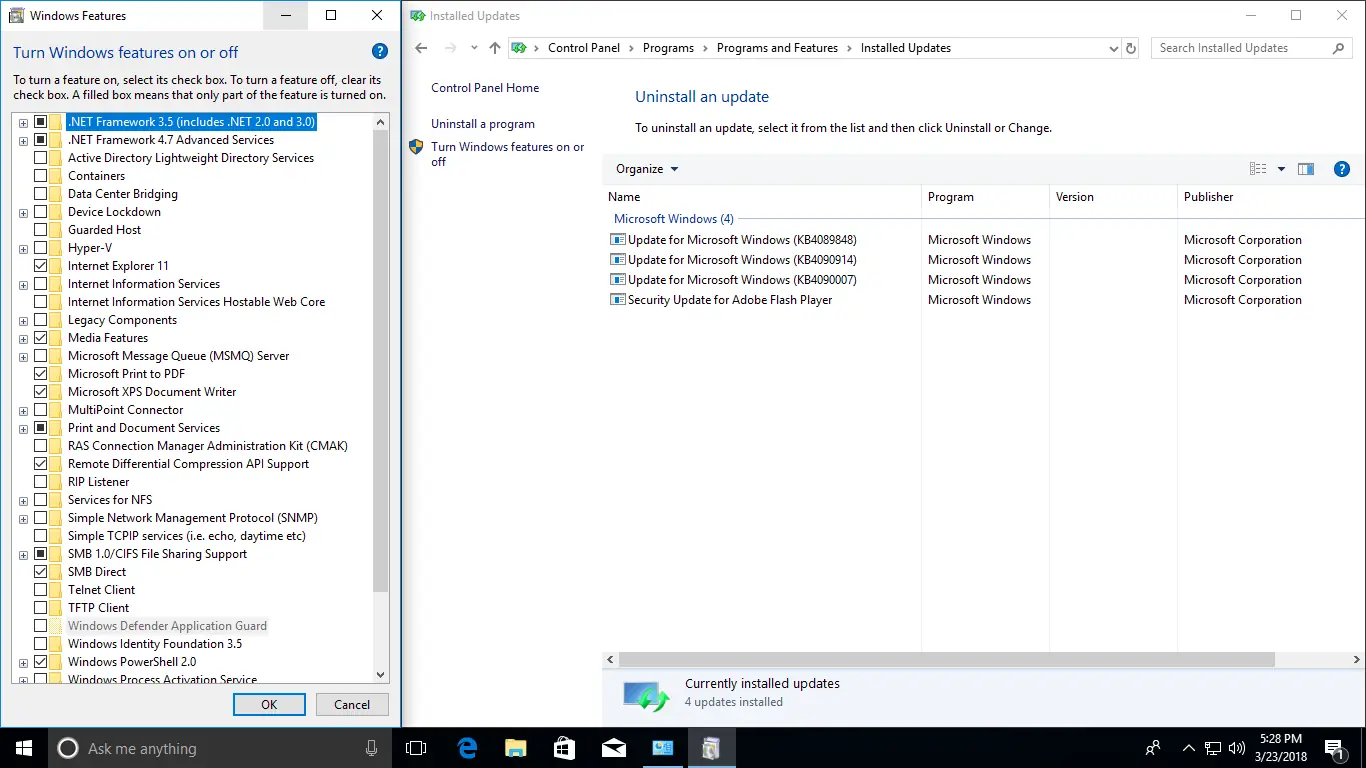Viewport: 1366px width, 768px height.
Task: Change the list view using the views icon
Action: [1259, 168]
